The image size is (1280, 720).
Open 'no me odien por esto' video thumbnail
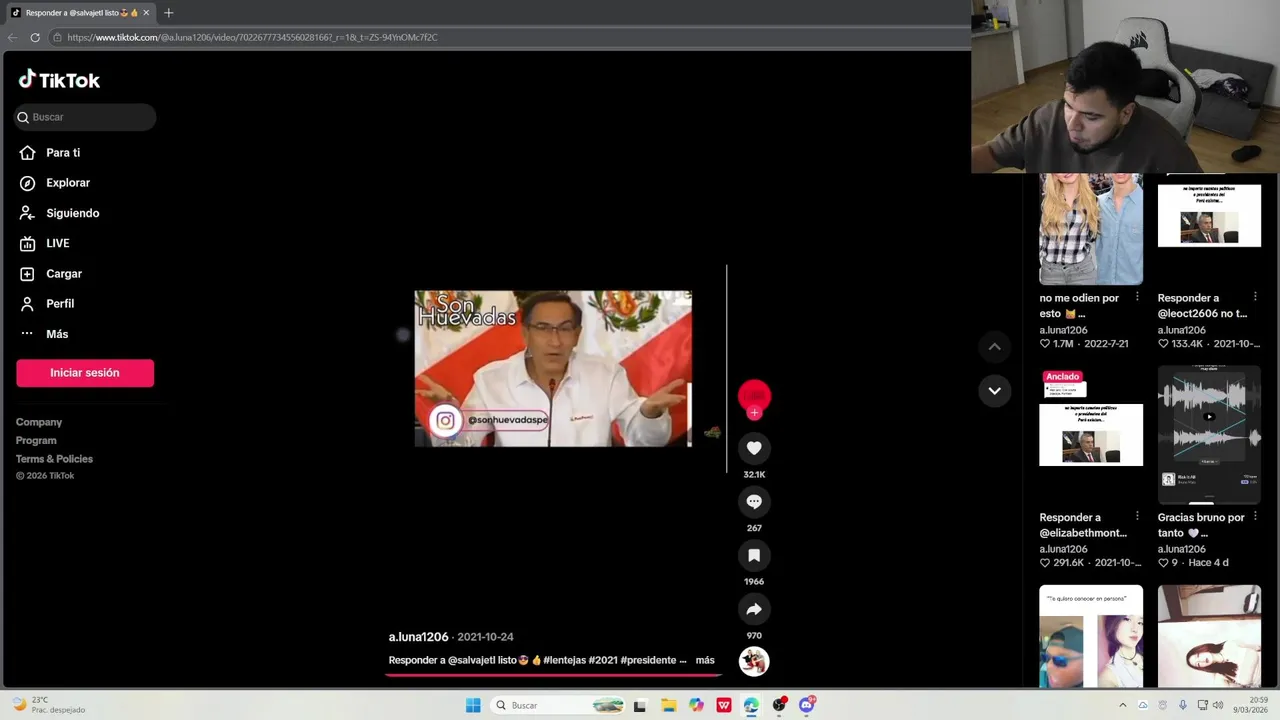[x=1091, y=229]
